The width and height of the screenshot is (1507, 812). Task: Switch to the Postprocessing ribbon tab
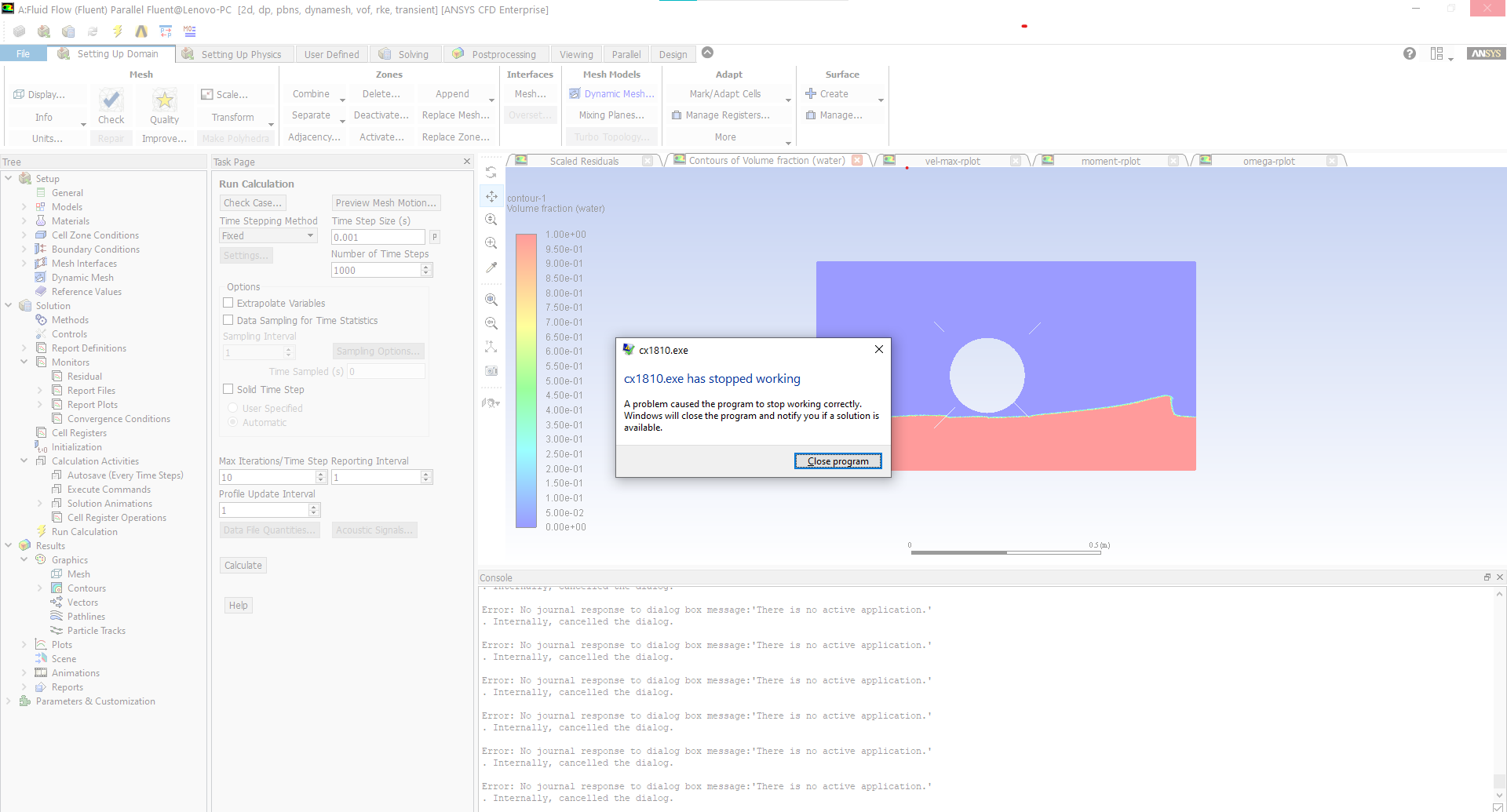[x=503, y=54]
